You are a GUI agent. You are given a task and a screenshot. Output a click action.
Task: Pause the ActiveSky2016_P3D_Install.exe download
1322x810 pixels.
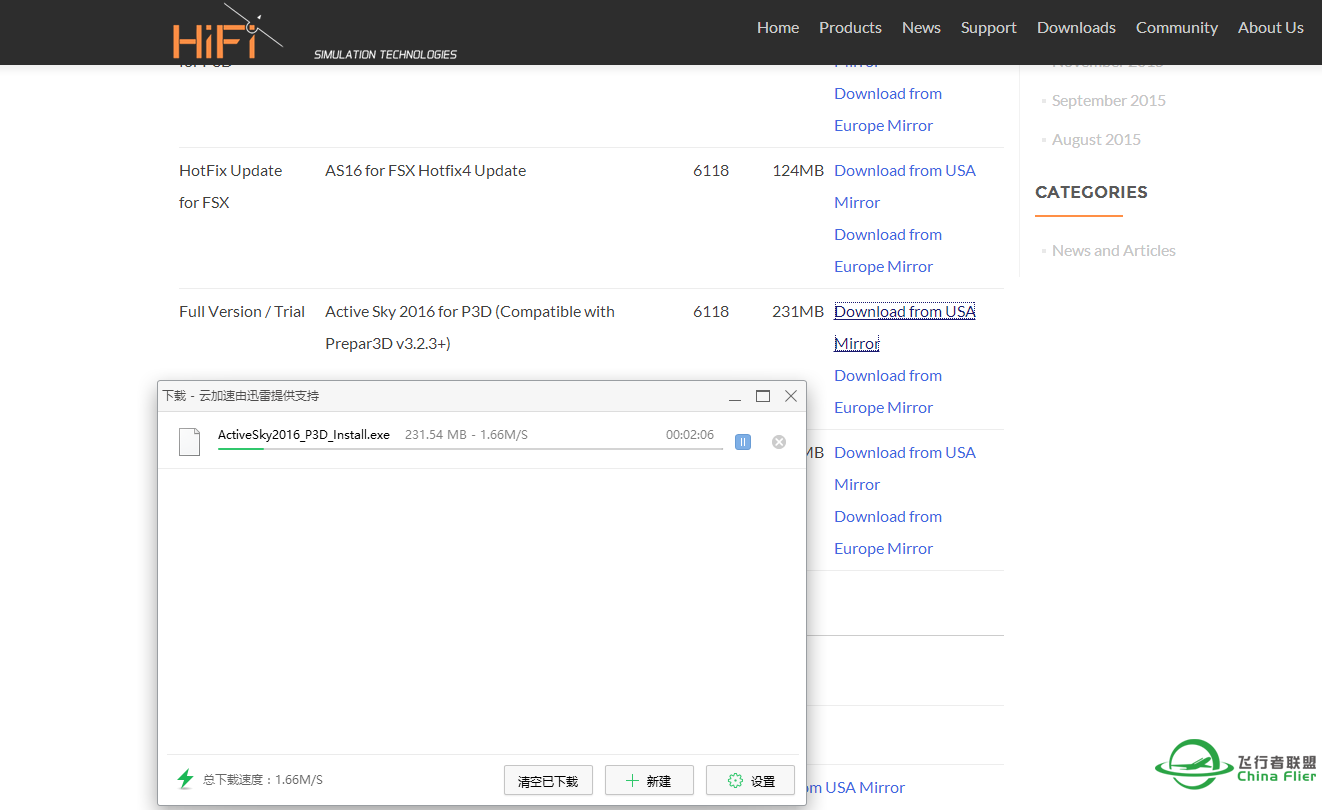743,442
